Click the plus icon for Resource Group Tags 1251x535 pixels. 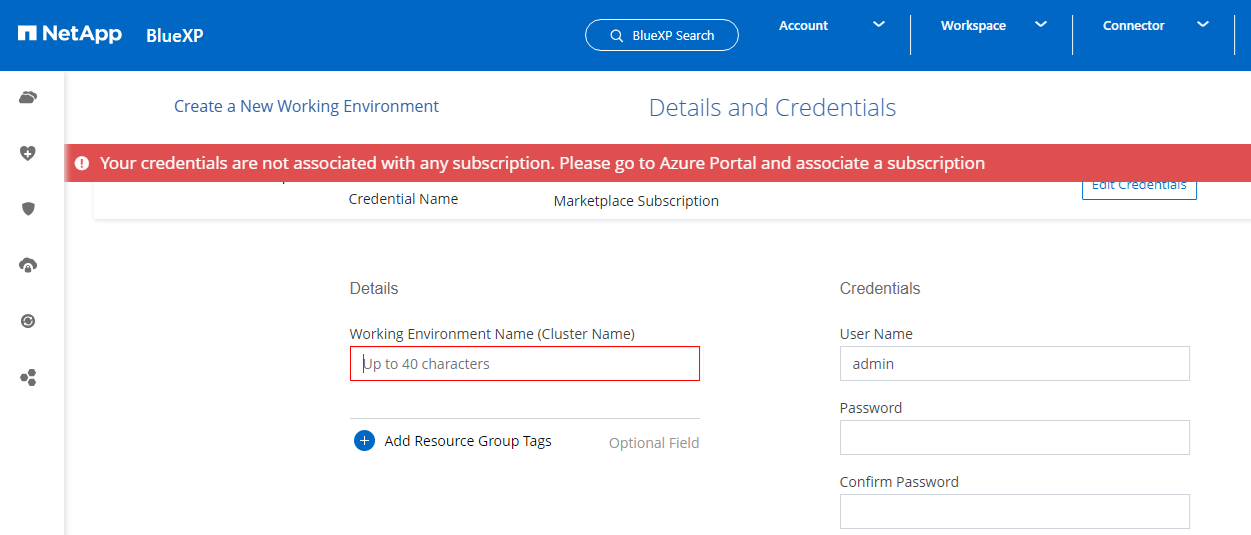(364, 441)
